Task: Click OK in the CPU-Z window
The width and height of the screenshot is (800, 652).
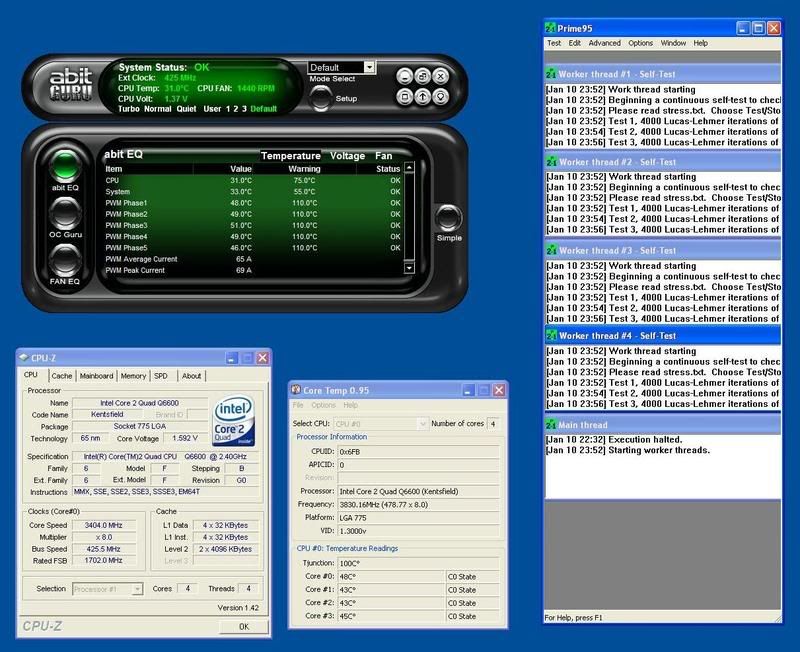Action: tap(244, 626)
